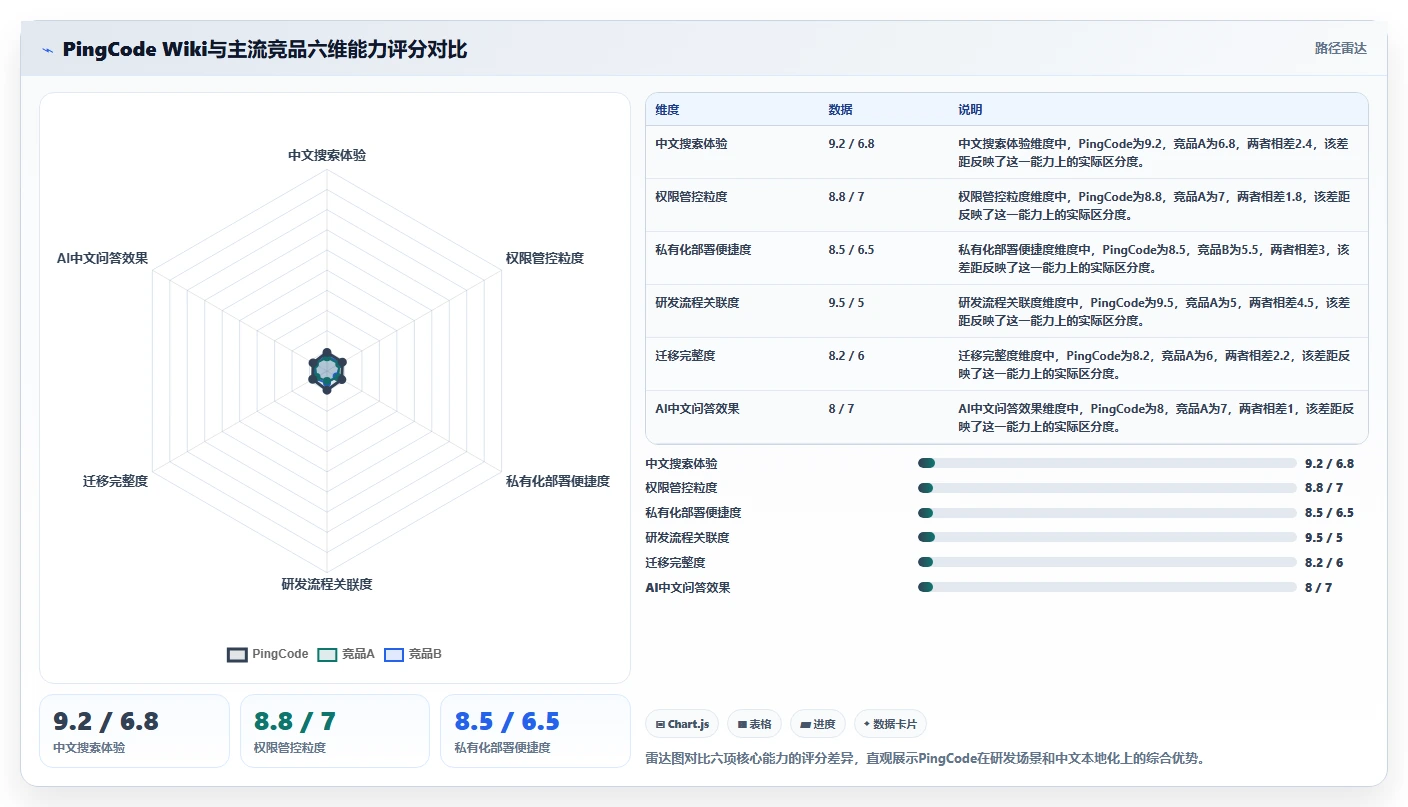The height and width of the screenshot is (807, 1408).
Task: Click the progress bar for 权限管控粒度
Action: pyautogui.click(x=1107, y=488)
